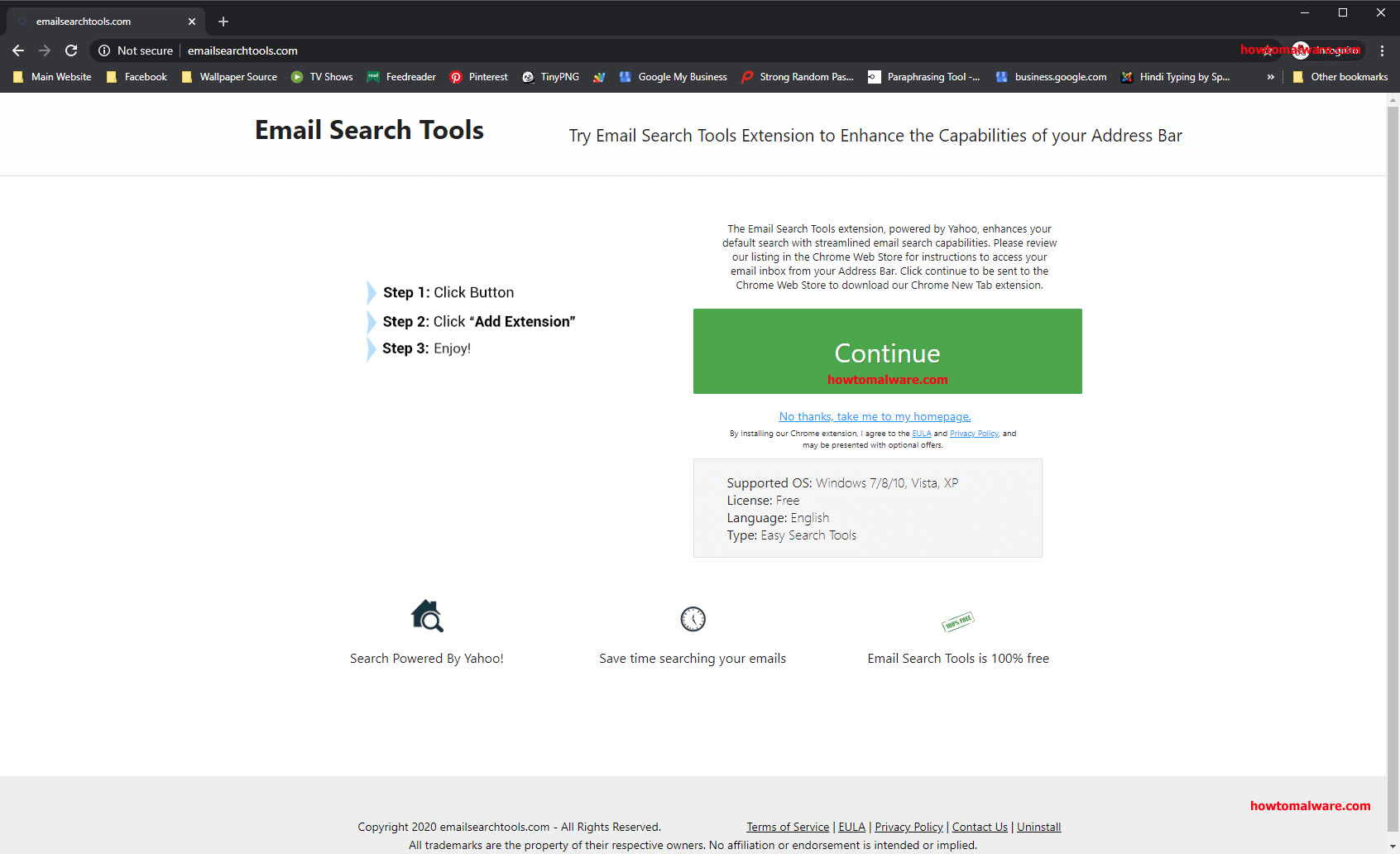Open Terms of Service in the footer
Image resolution: width=1400 pixels, height=854 pixels.
tap(788, 827)
